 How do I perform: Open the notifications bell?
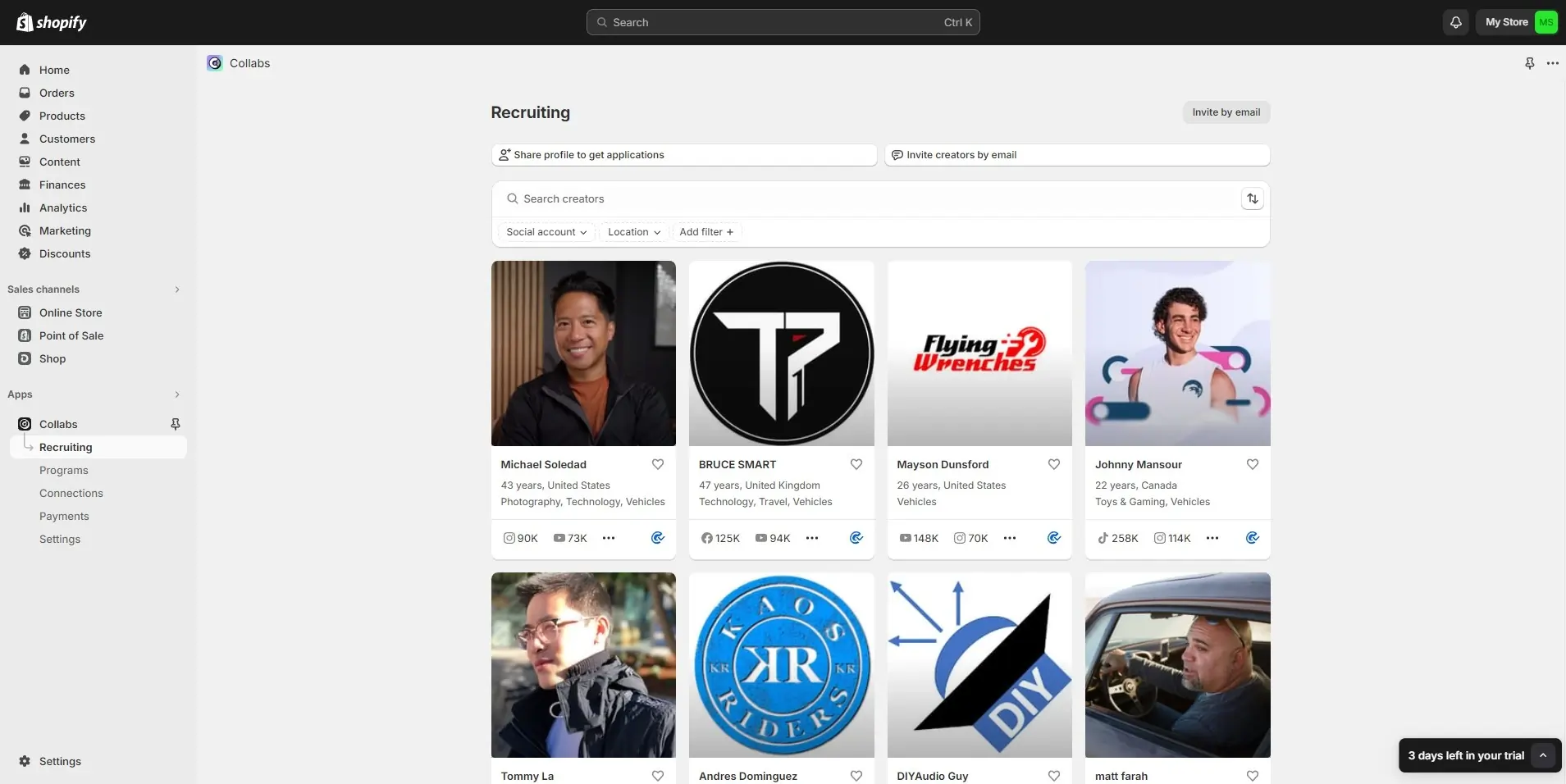[1455, 22]
